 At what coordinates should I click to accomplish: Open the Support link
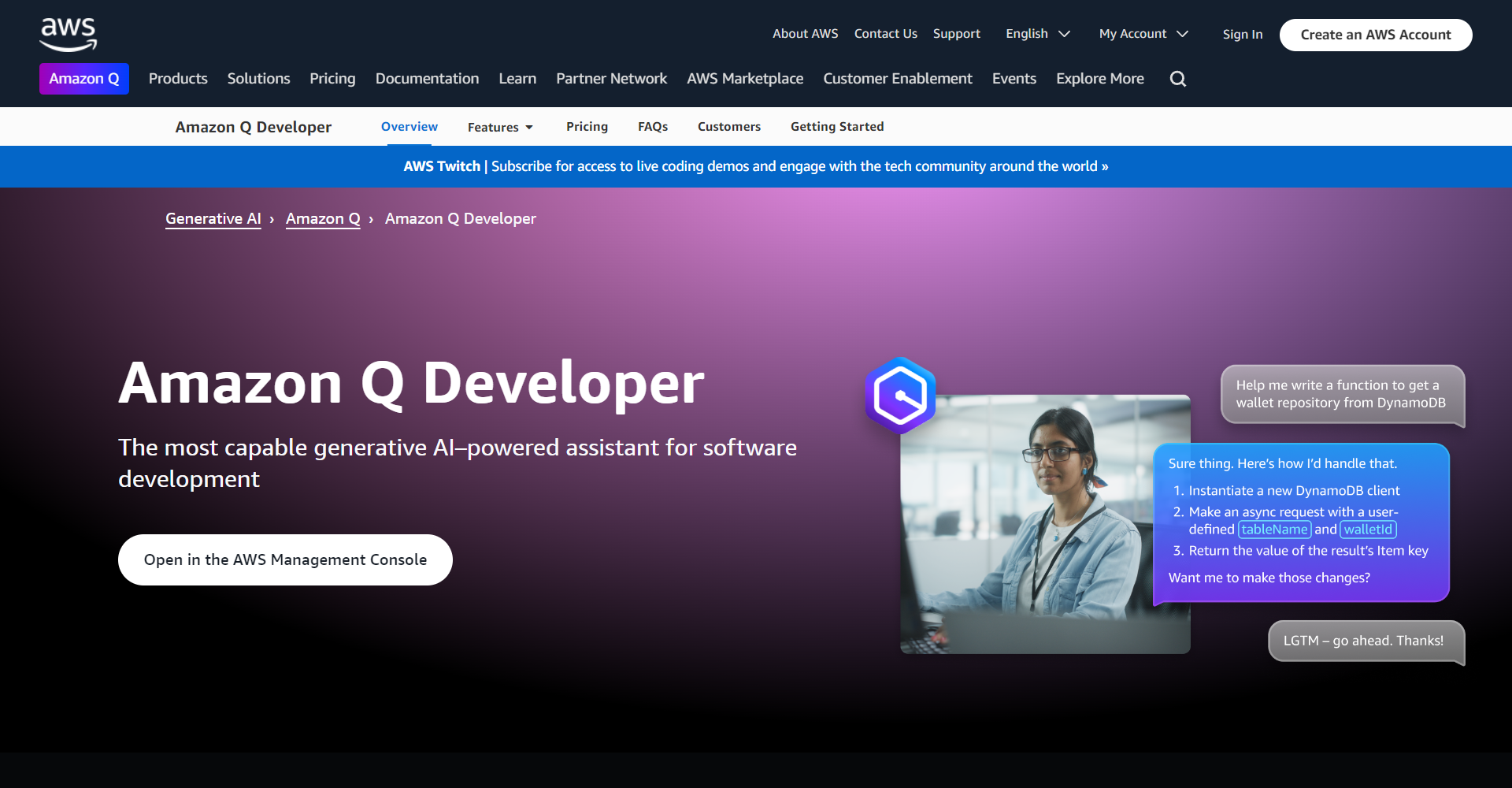(956, 34)
